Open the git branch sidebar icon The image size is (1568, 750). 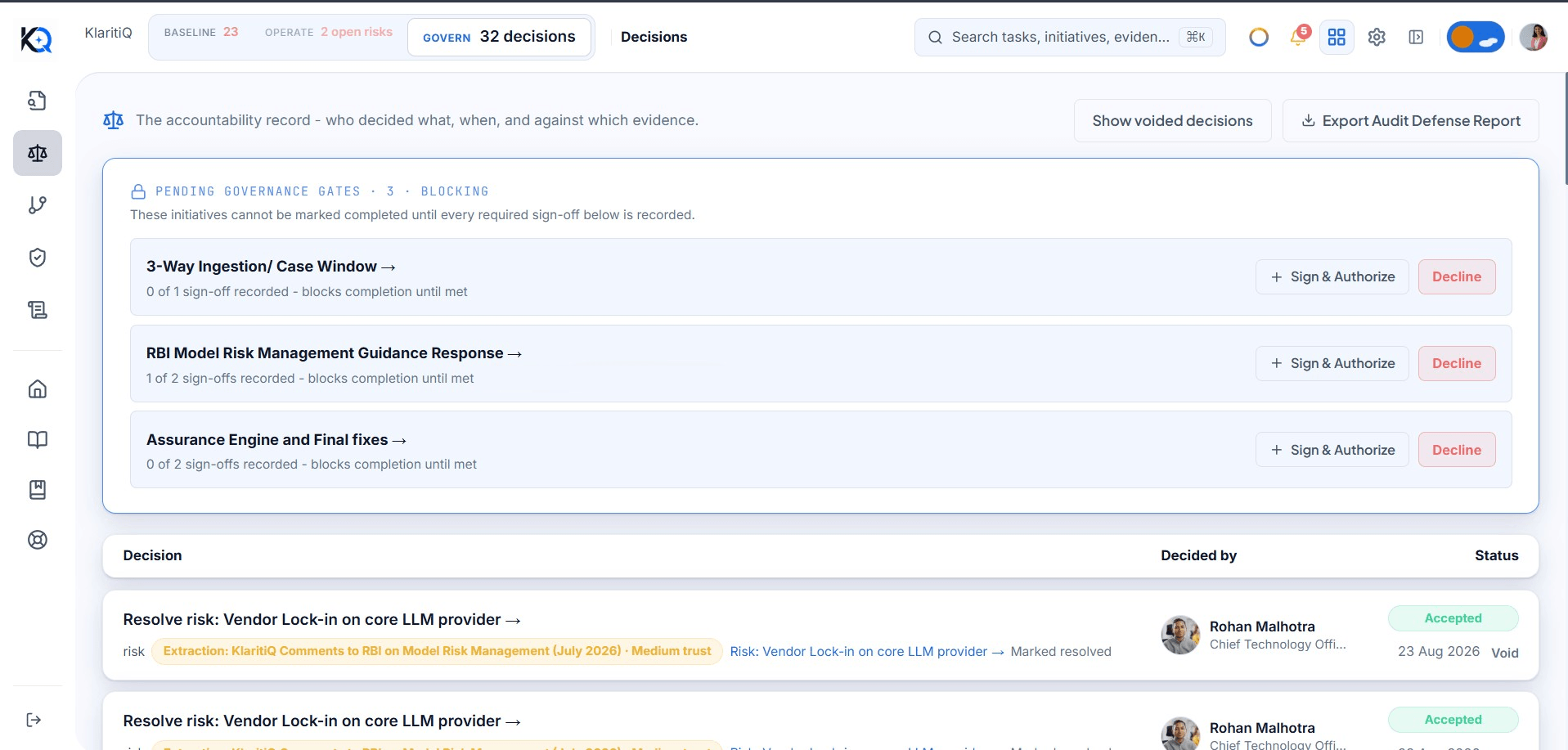tap(38, 205)
